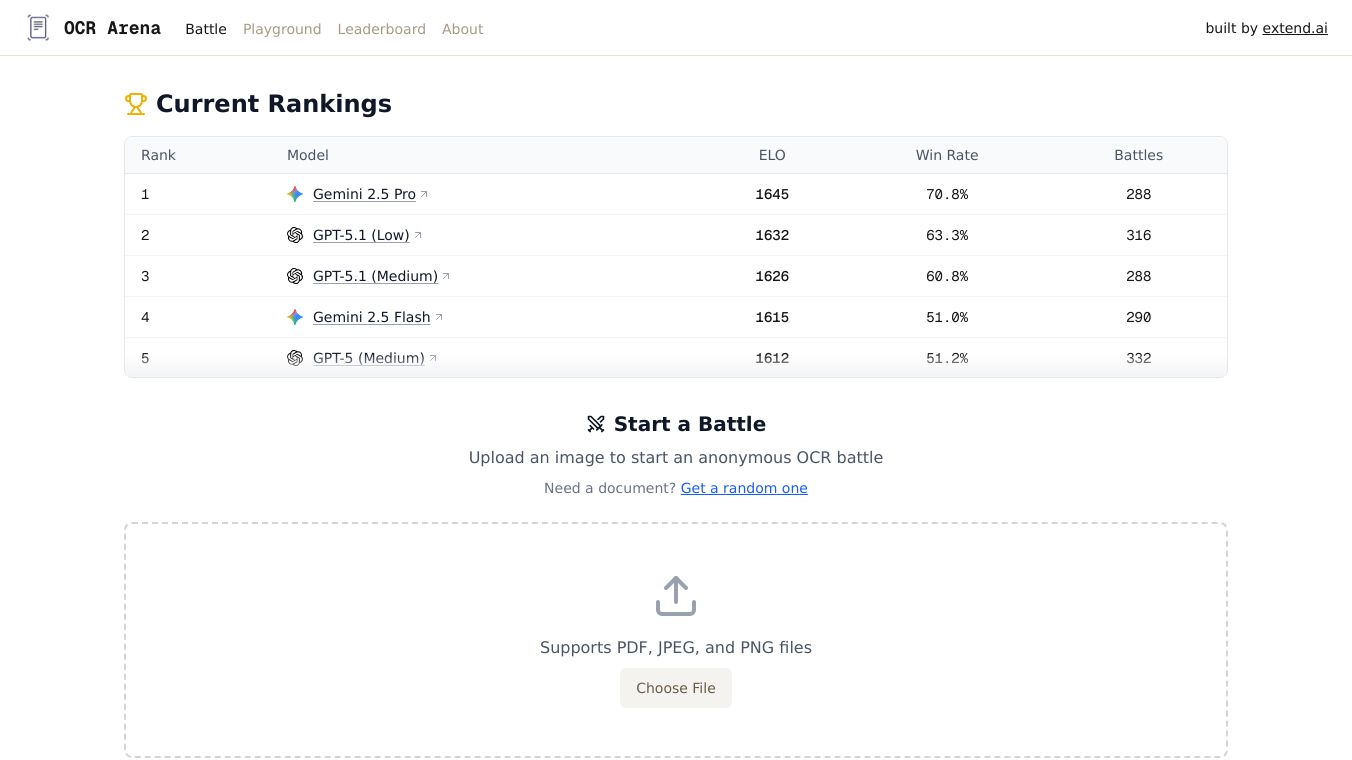1352x760 pixels.
Task: Click the ELO value 1632
Action: point(772,235)
